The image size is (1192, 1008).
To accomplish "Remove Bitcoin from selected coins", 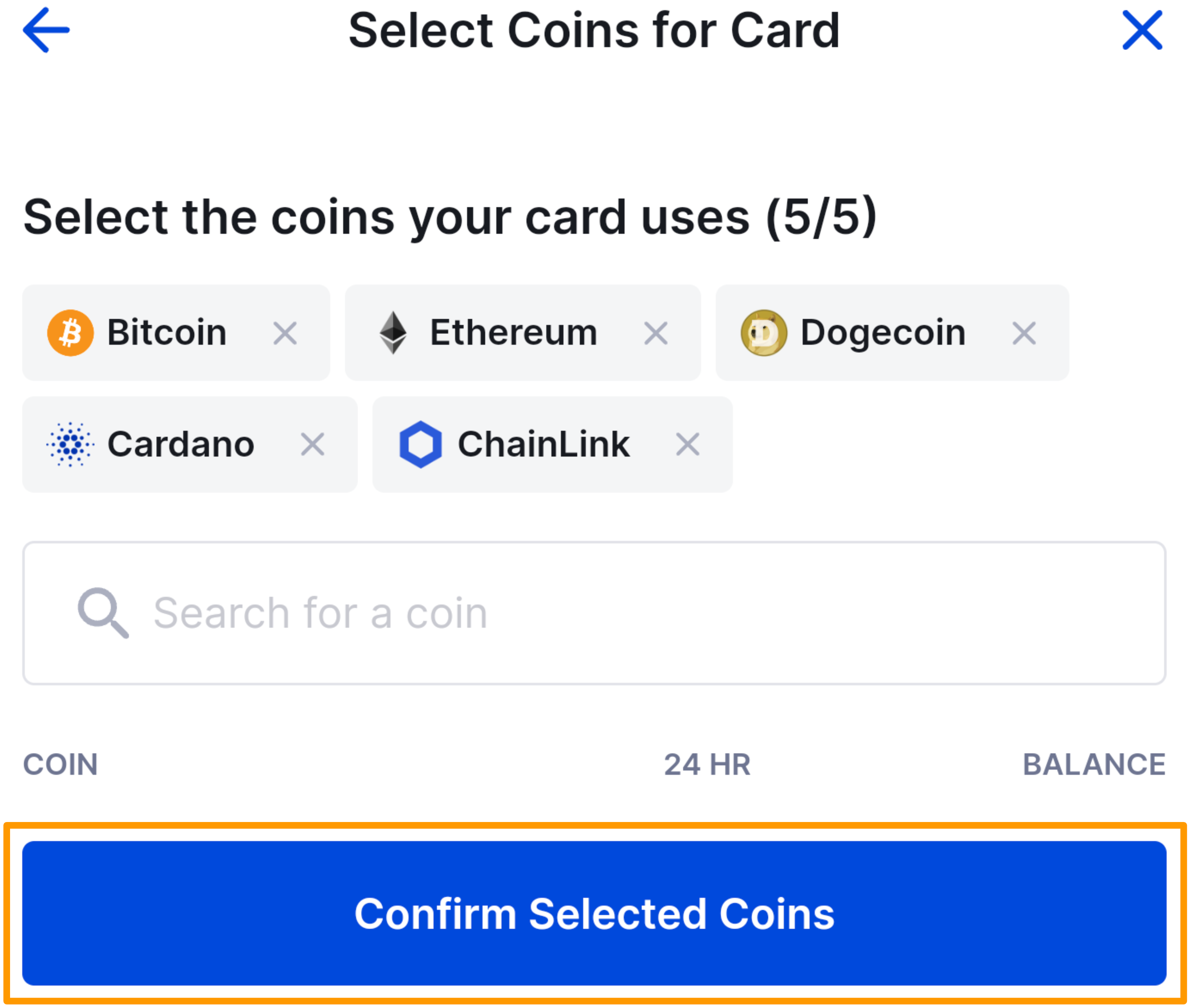I will pyautogui.click(x=285, y=333).
